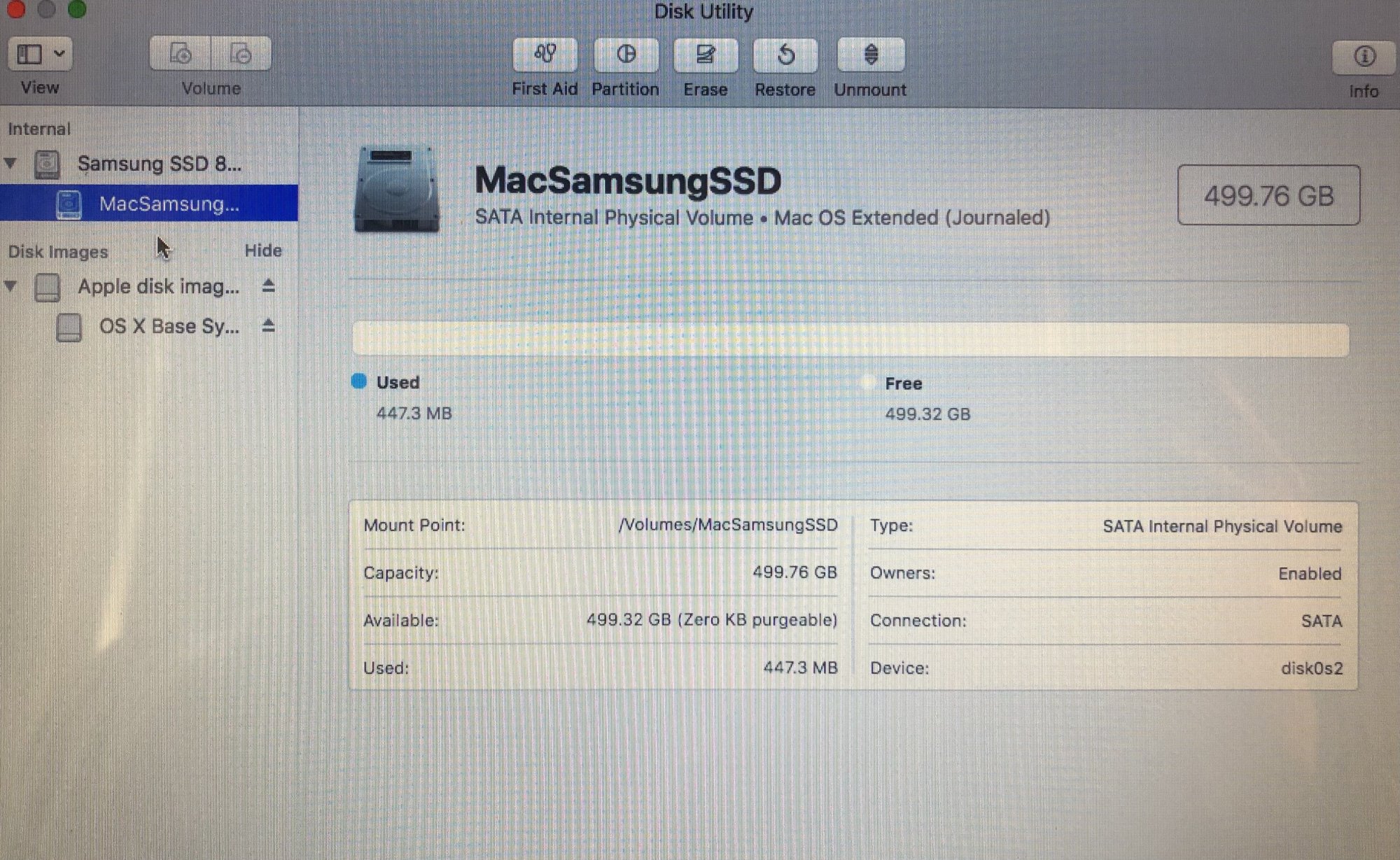Click the large MacSamsungSSD drive icon
1400x860 pixels.
point(397,189)
